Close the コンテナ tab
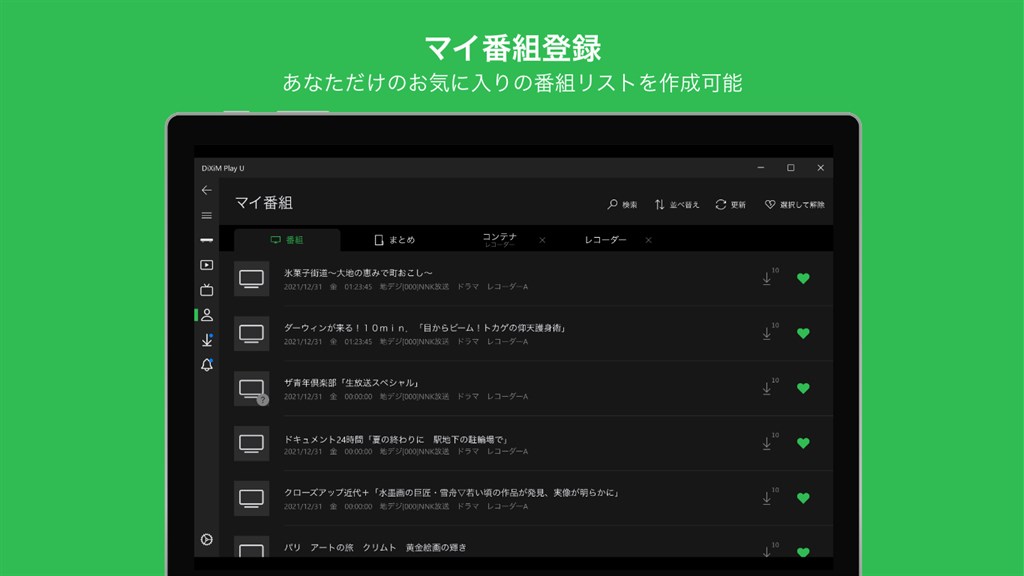Image resolution: width=1024 pixels, height=576 pixels. (x=542, y=240)
